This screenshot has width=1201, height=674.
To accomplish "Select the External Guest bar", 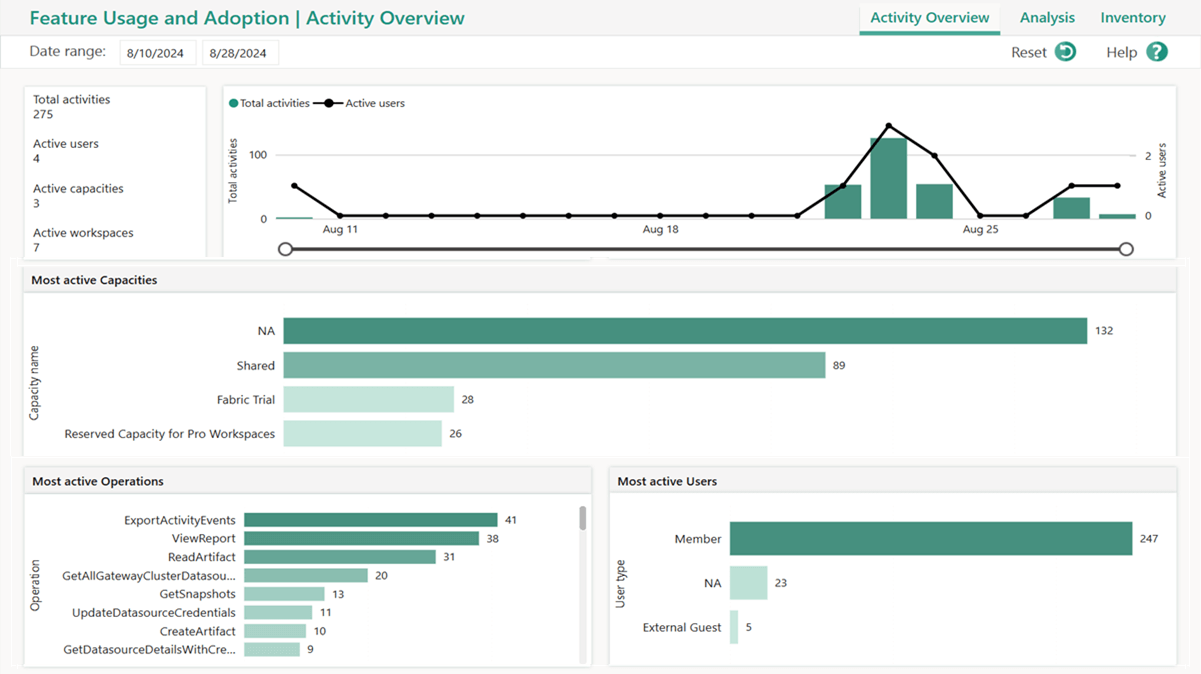I will [x=736, y=627].
